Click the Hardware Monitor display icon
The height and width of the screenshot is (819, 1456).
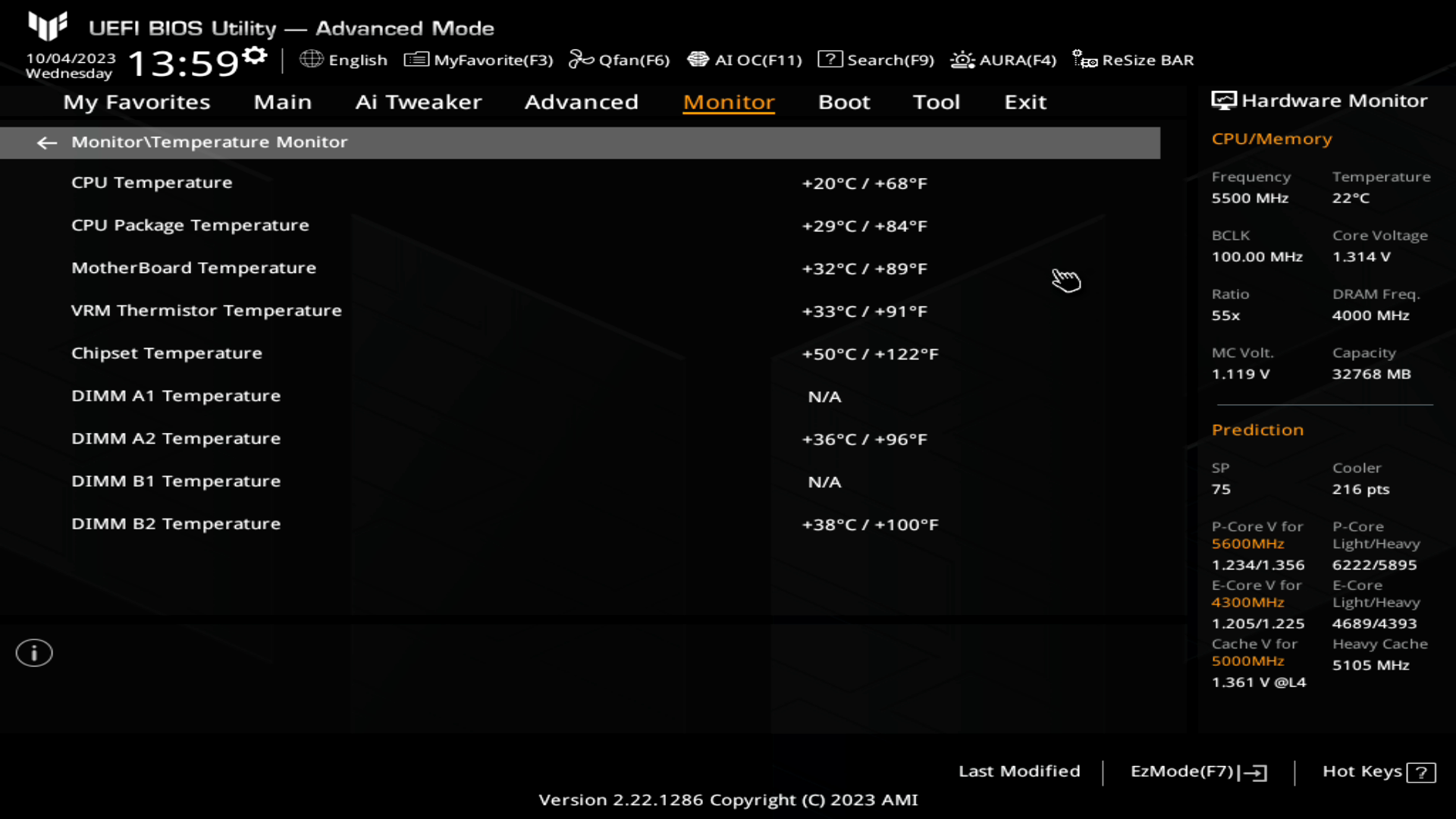(1224, 101)
